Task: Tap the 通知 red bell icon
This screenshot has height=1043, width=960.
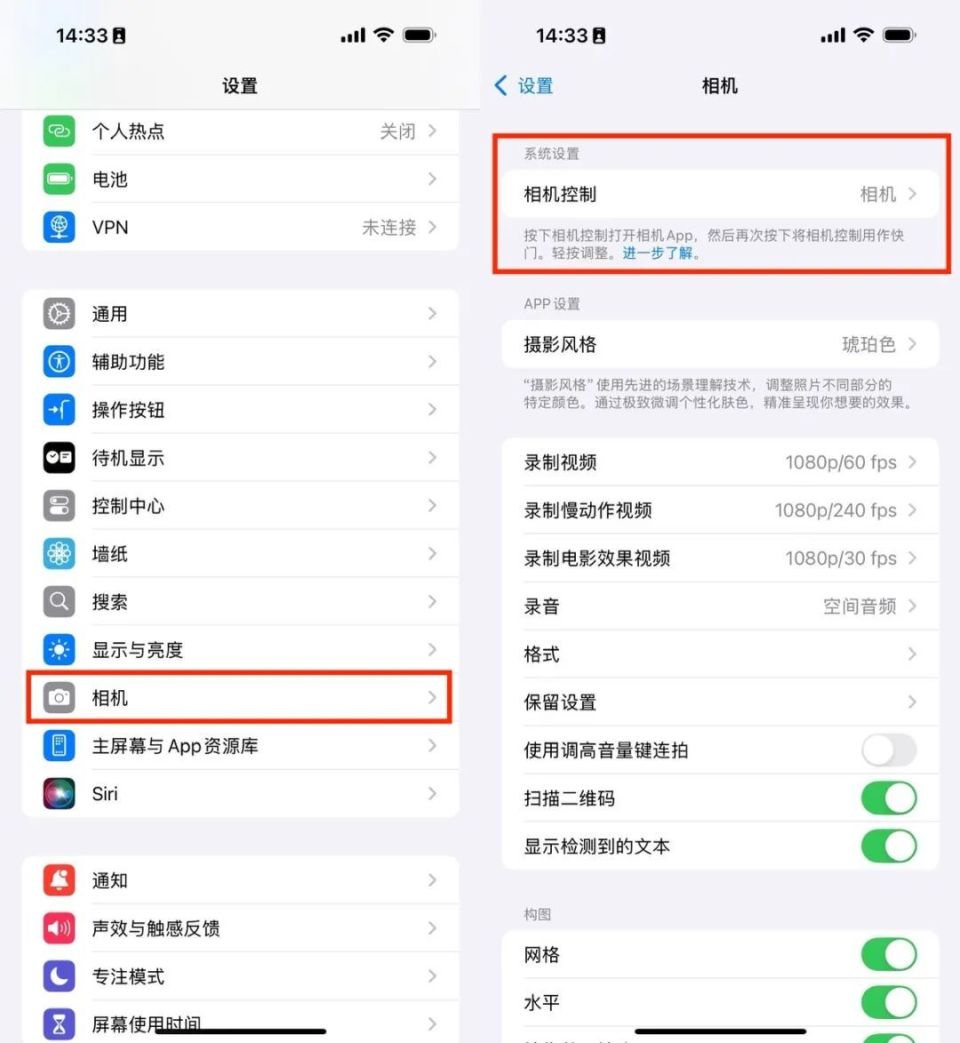Action: click(59, 880)
